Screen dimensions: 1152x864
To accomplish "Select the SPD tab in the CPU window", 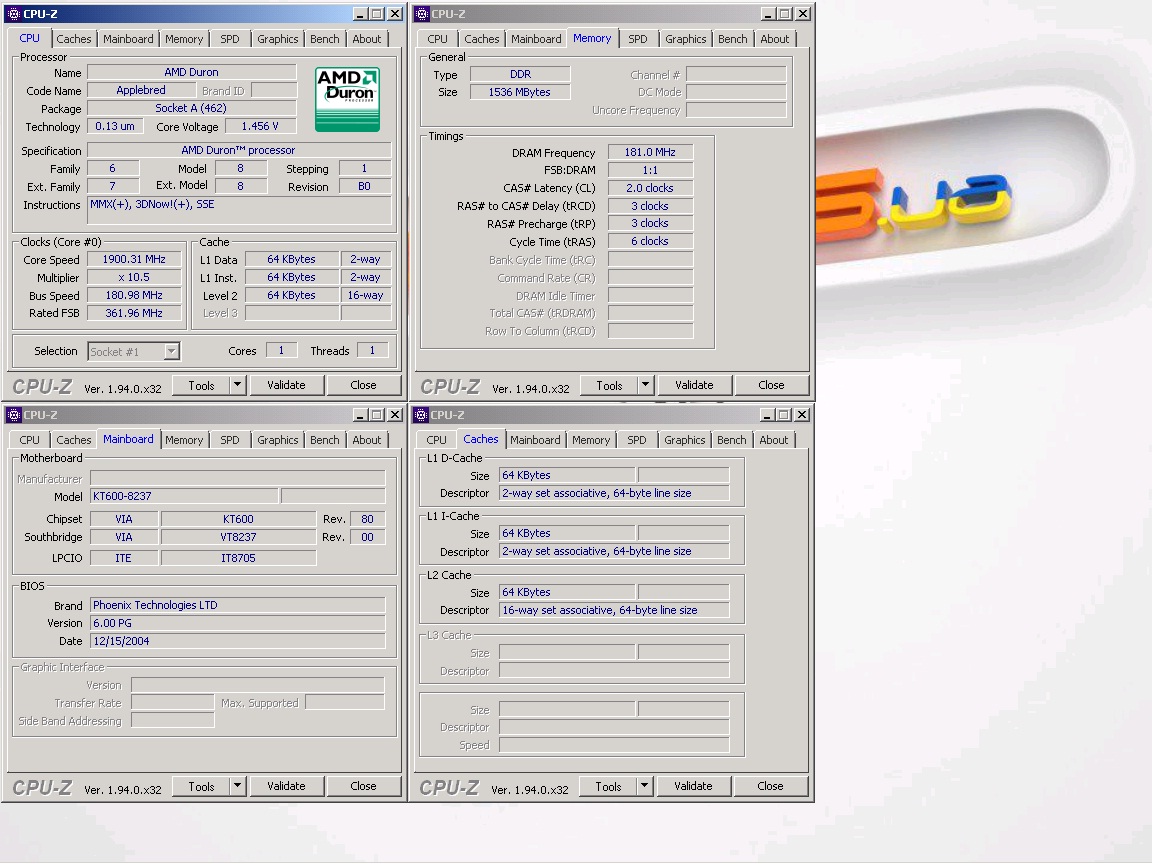I will [230, 39].
